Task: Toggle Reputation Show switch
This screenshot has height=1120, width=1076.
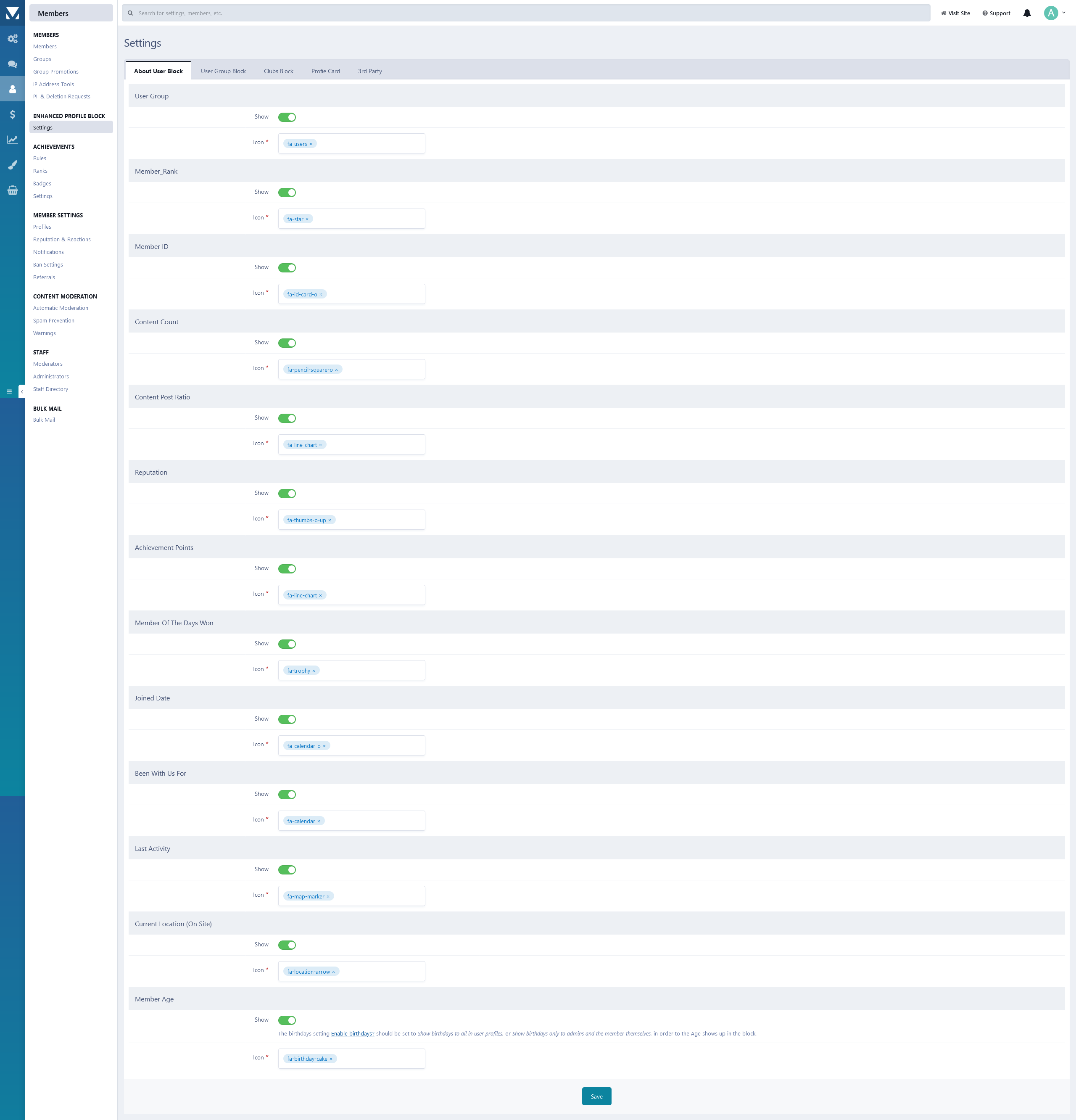Action: click(x=287, y=494)
